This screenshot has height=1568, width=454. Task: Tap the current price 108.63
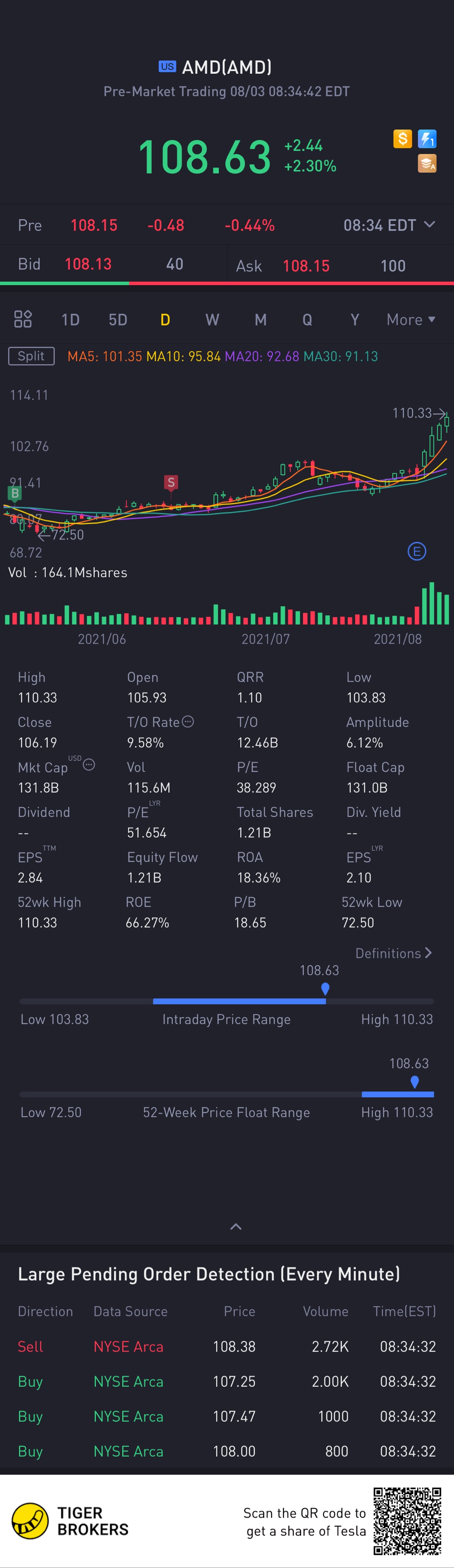(205, 157)
